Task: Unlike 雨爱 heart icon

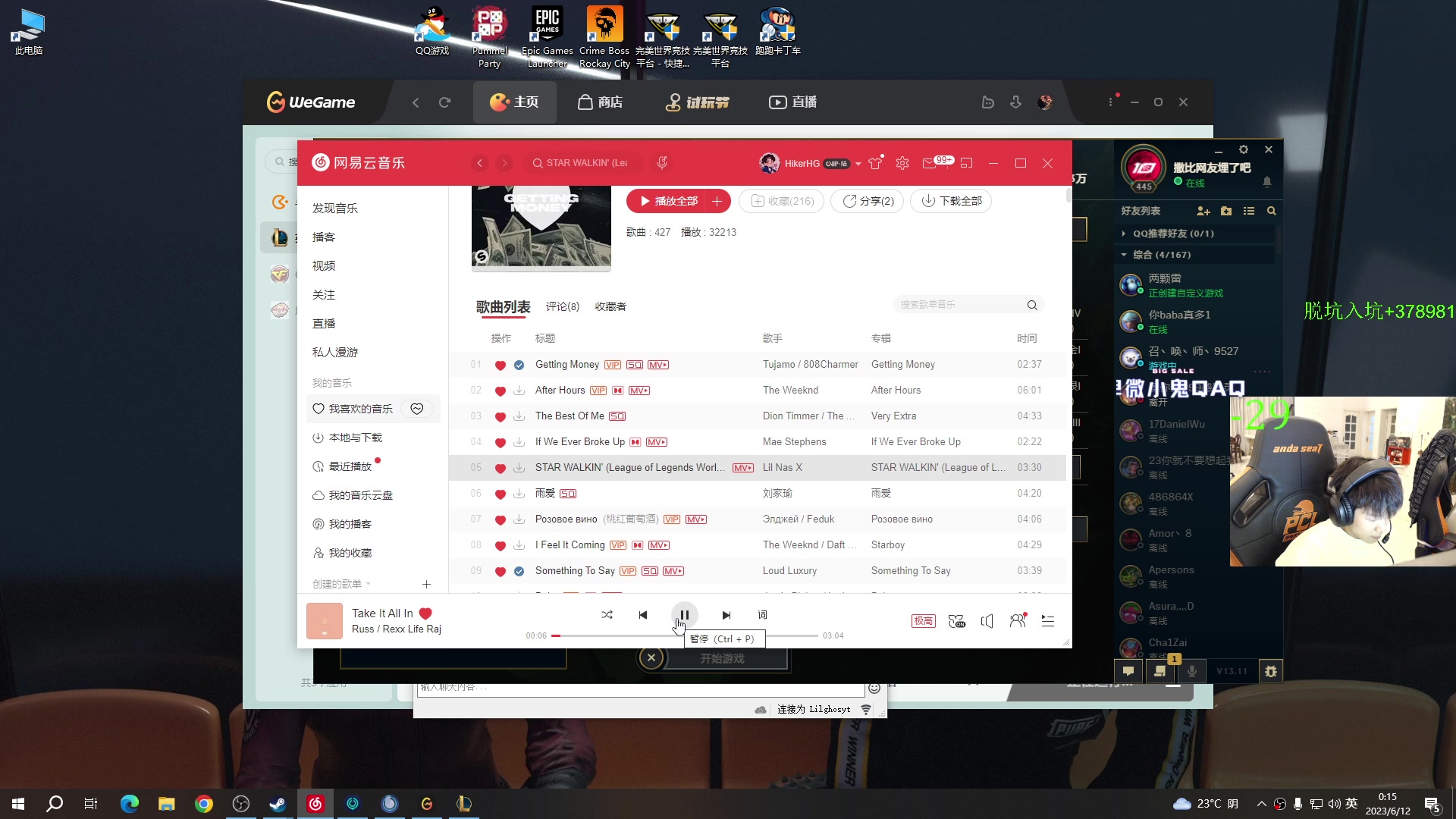Action: 500,494
